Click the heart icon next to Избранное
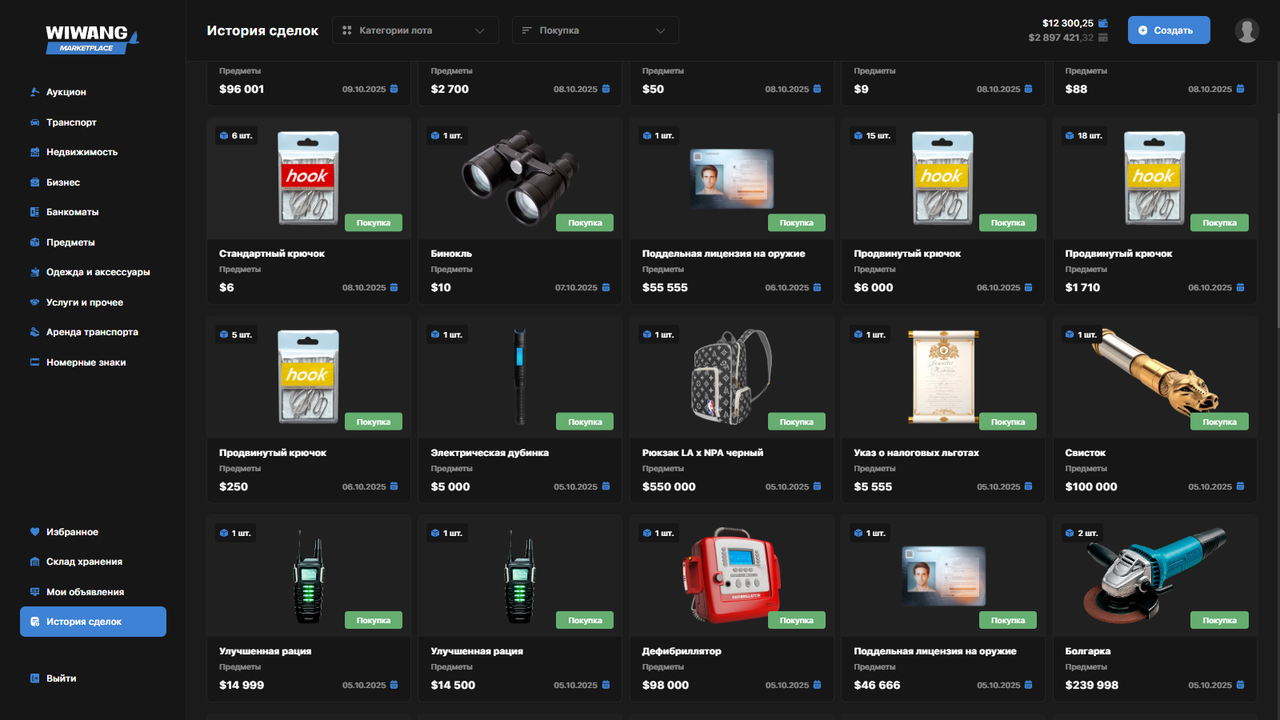The width and height of the screenshot is (1280, 720). (x=35, y=532)
